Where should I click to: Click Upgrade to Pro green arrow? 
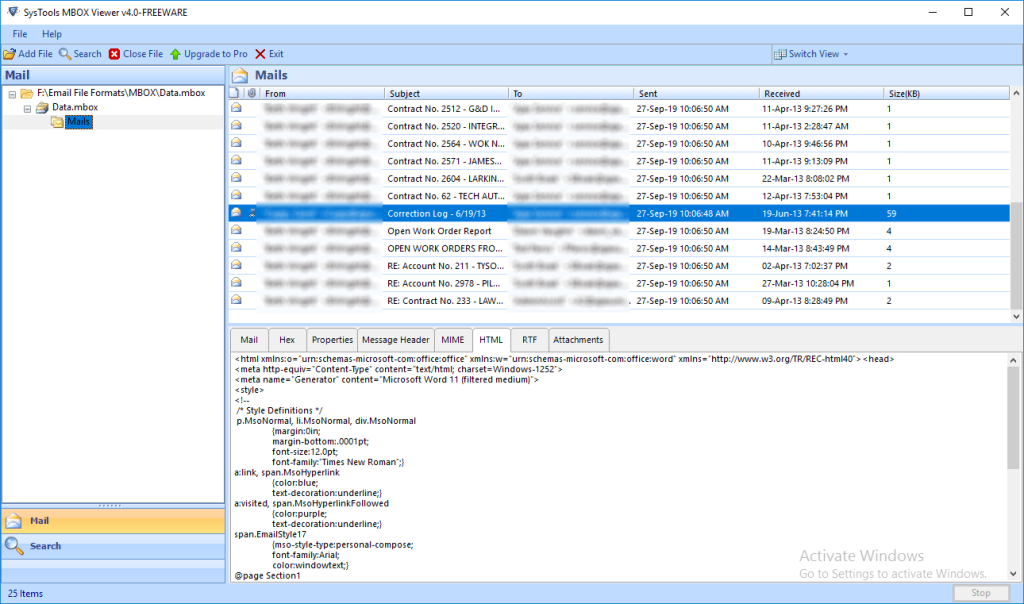coord(175,54)
